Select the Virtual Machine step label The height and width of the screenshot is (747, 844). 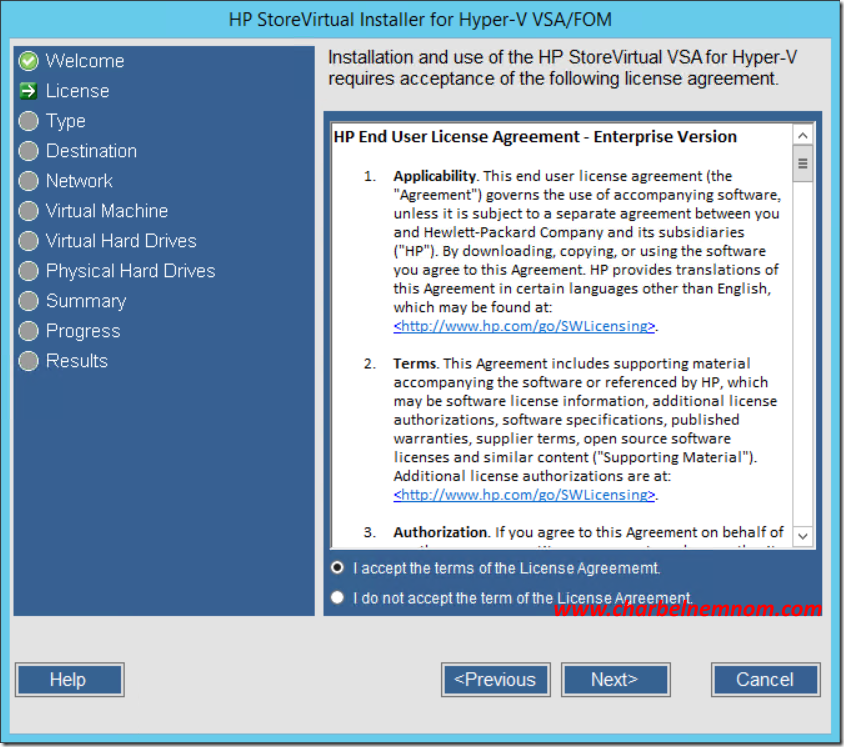point(107,211)
